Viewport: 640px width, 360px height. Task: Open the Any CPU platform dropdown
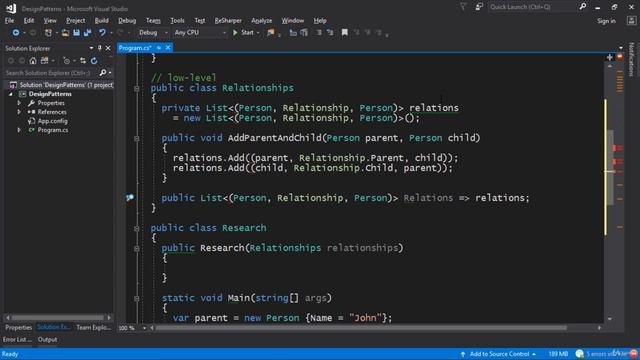click(200, 33)
